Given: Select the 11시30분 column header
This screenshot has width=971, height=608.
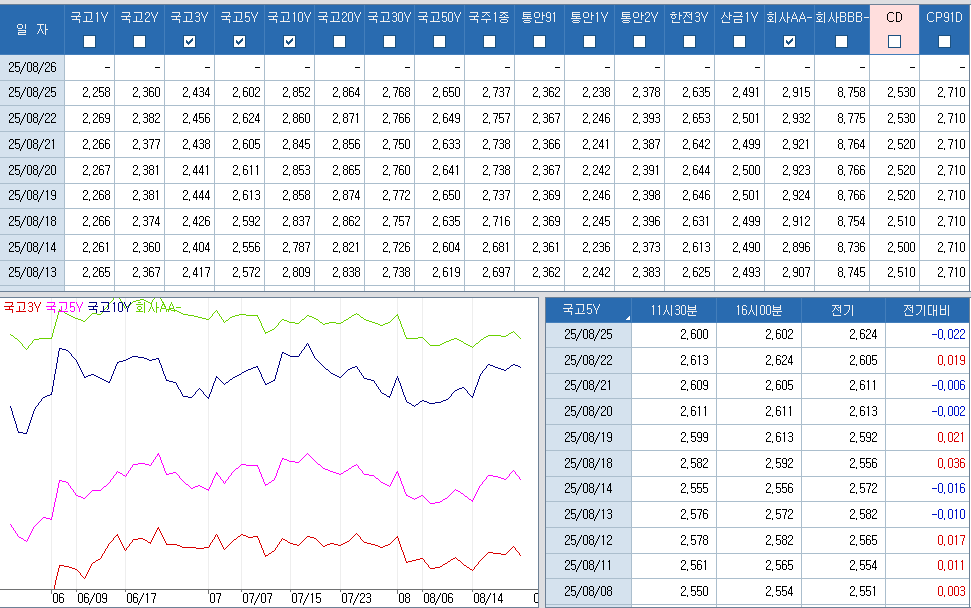Looking at the screenshot, I should (674, 310).
